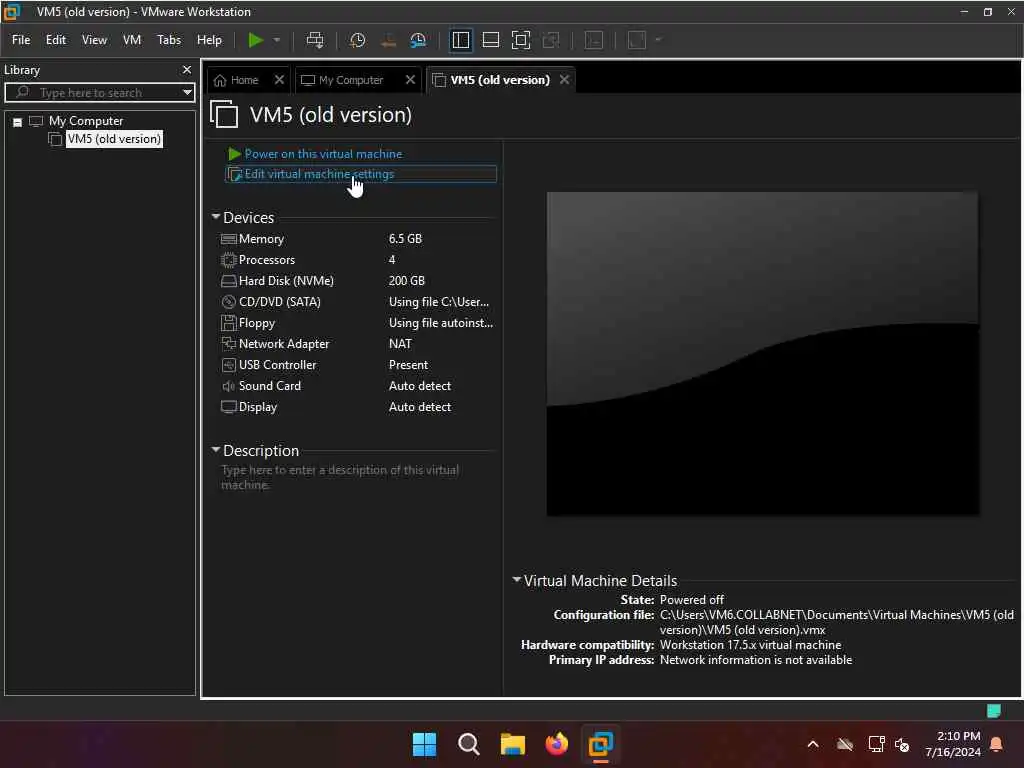This screenshot has width=1024, height=768.
Task: Collapse the Description section
Action: [216, 450]
